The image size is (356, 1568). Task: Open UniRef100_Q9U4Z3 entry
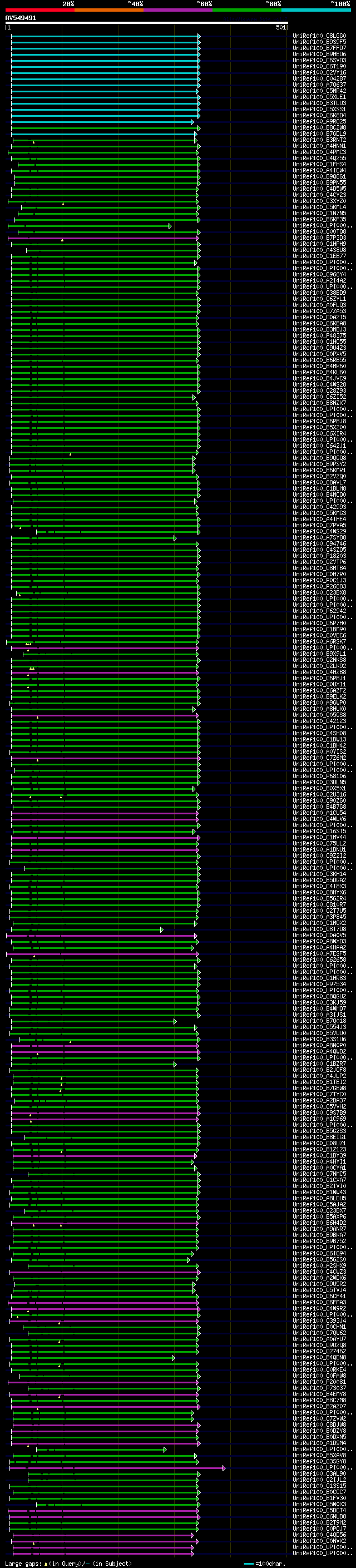click(x=319, y=348)
